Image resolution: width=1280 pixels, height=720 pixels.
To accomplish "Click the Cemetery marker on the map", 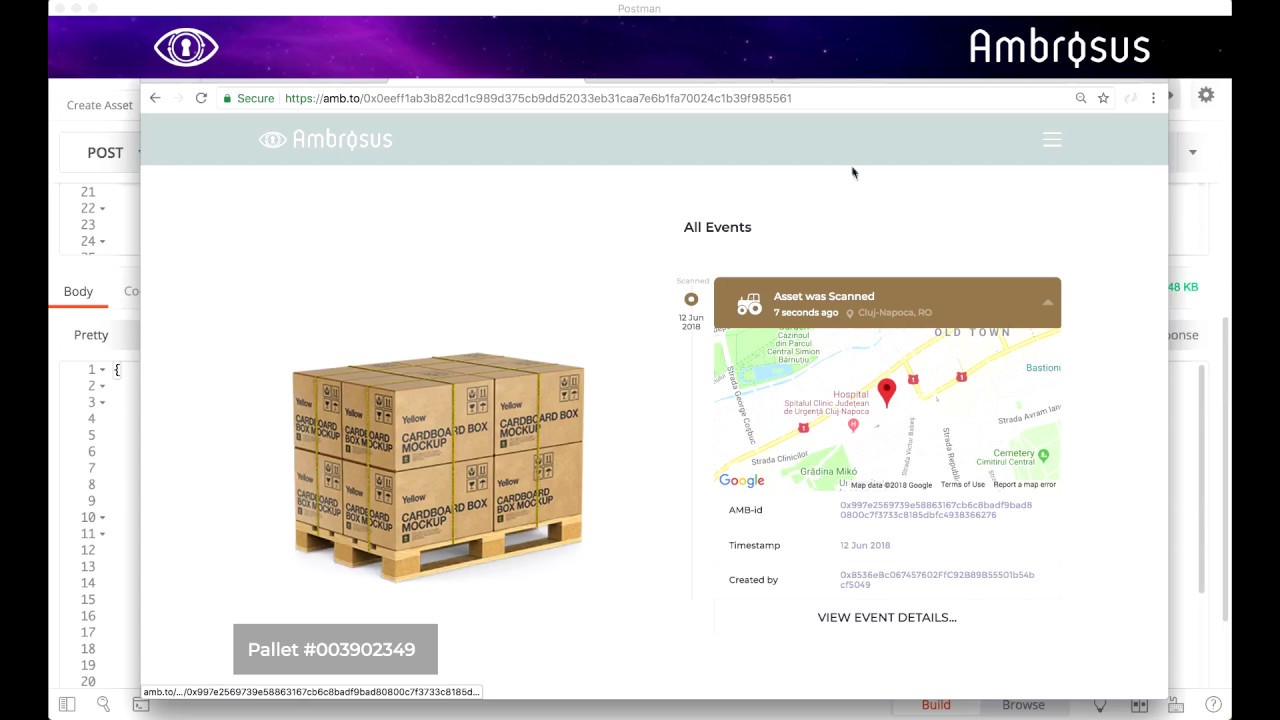I will tap(1043, 454).
